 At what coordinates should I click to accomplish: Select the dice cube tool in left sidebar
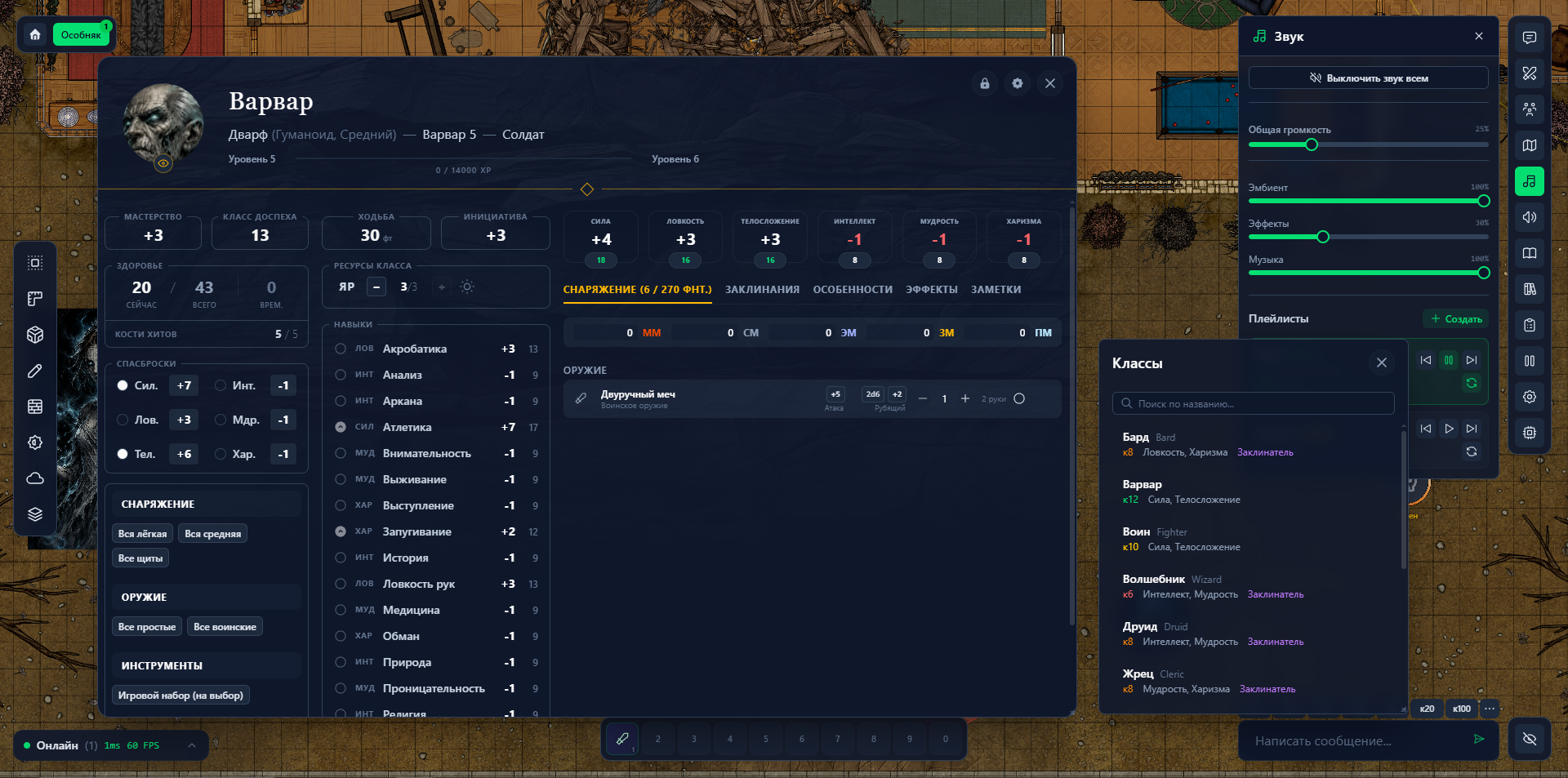tap(35, 335)
